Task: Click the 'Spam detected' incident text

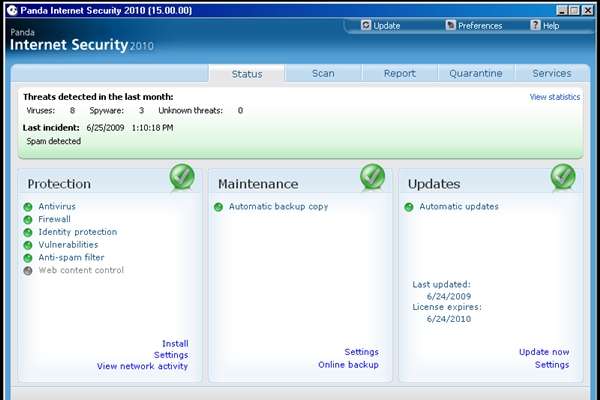Action: click(x=54, y=141)
